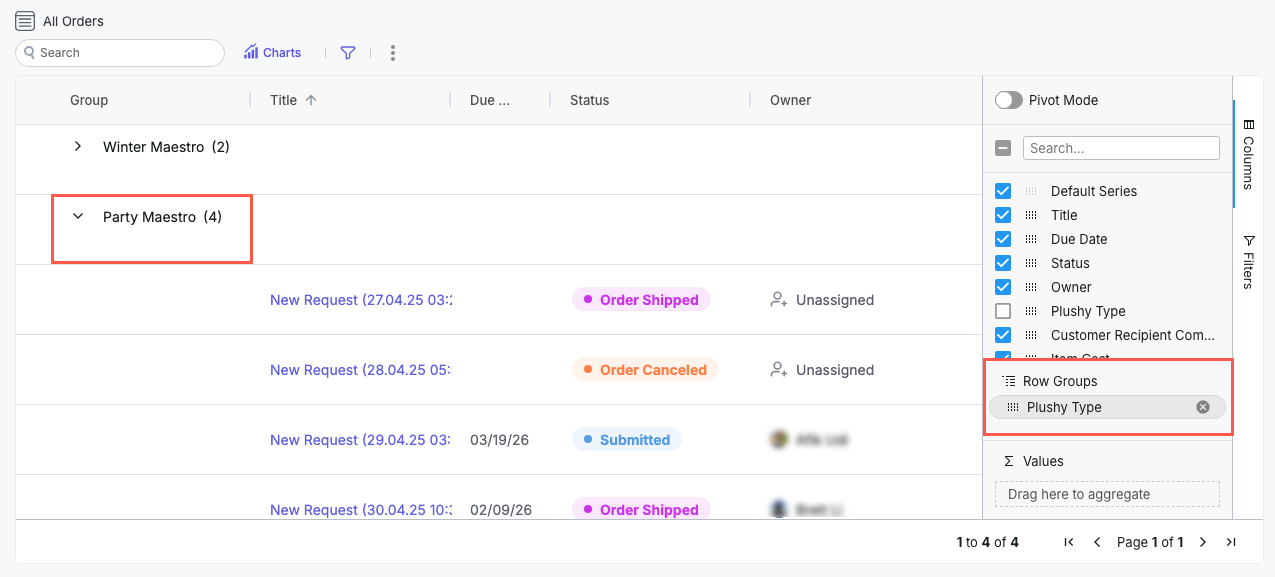1275x577 pixels.
Task: Go to the last page
Action: coord(1231,542)
